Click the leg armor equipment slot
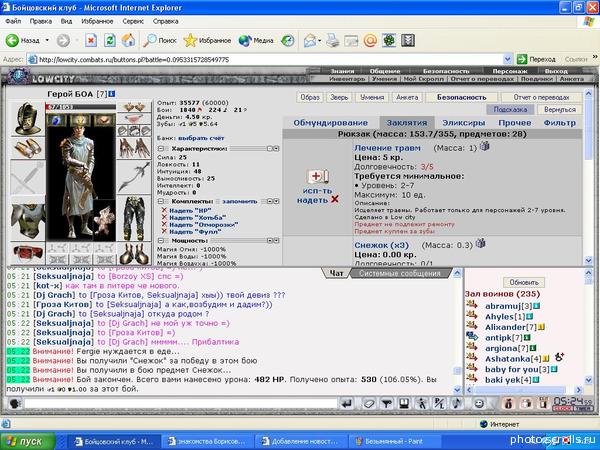This screenshot has height=450, width=600. click(x=134, y=218)
